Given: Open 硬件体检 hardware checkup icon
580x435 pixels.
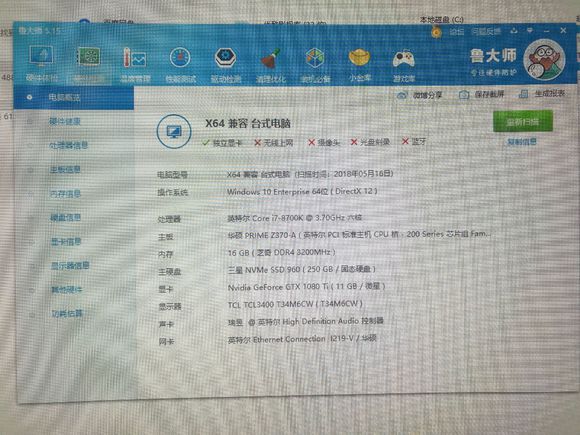Looking at the screenshot, I should click(x=41, y=63).
